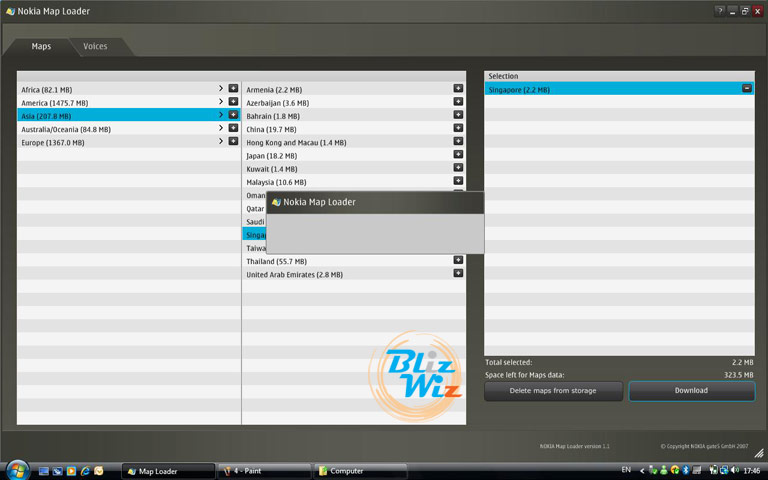Open the Windows Start orb

pyautogui.click(x=17, y=471)
